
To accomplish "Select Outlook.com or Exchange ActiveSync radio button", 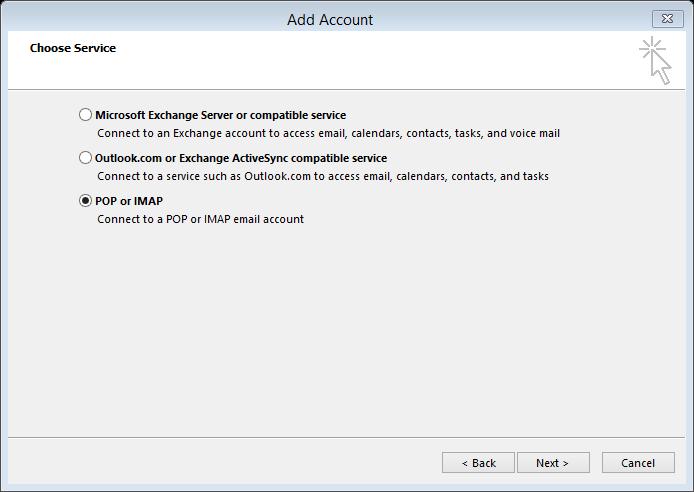I will click(x=85, y=158).
